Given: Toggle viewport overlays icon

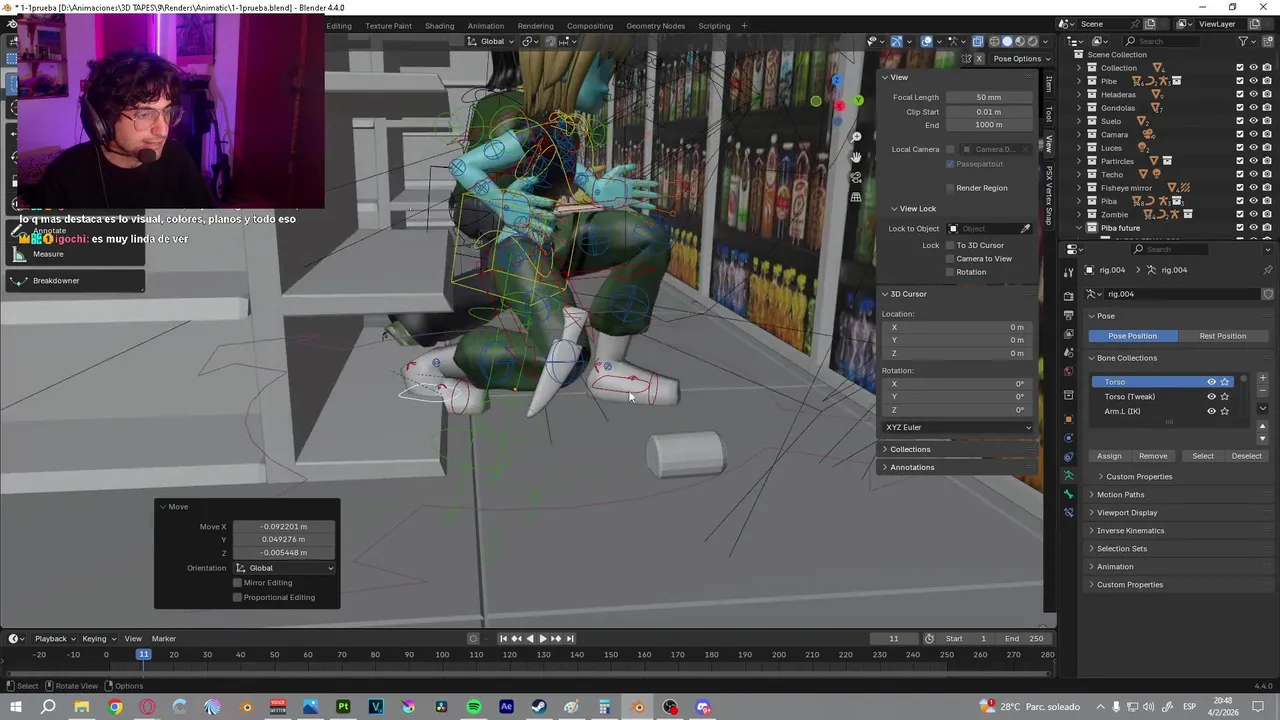Looking at the screenshot, I should pyautogui.click(x=927, y=41).
